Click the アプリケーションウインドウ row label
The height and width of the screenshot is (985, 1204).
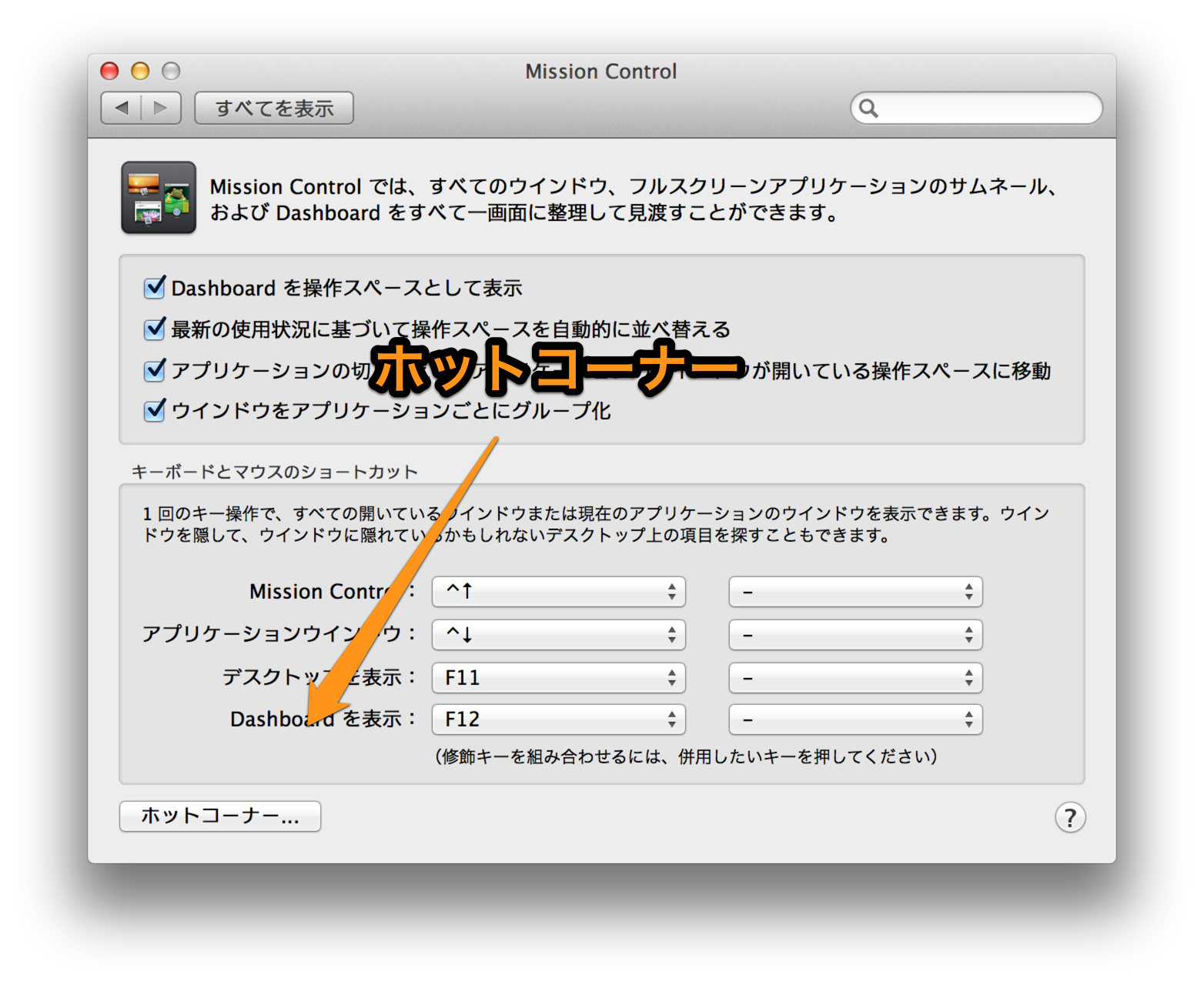(279, 634)
